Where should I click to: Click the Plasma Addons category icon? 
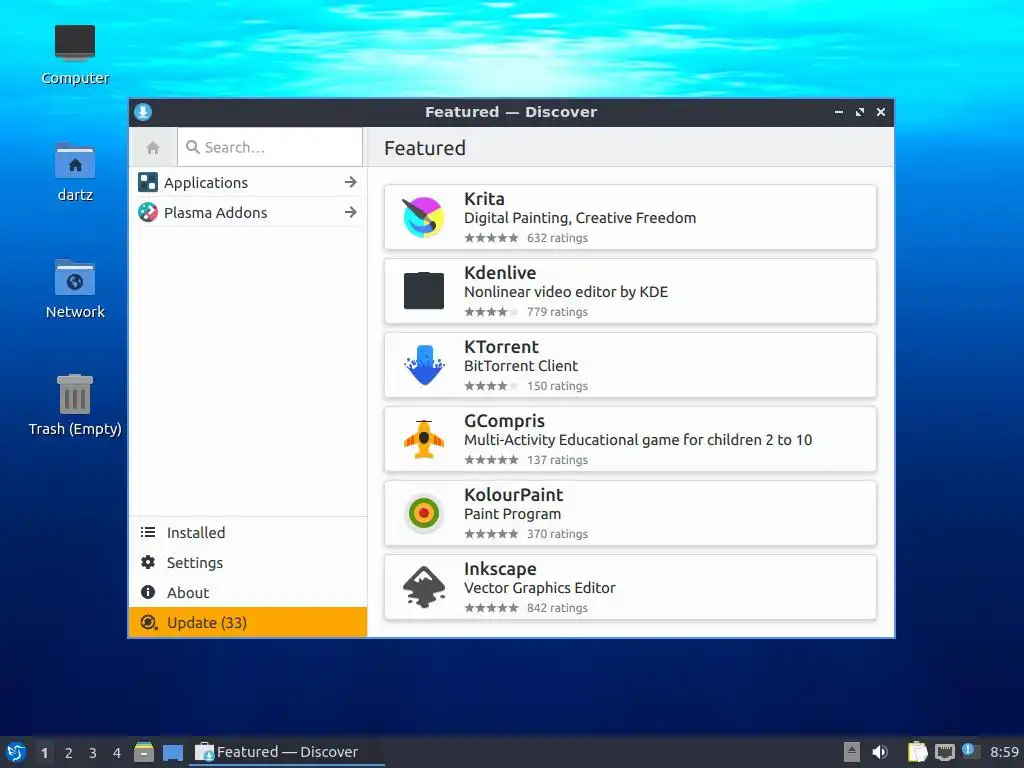click(x=148, y=212)
